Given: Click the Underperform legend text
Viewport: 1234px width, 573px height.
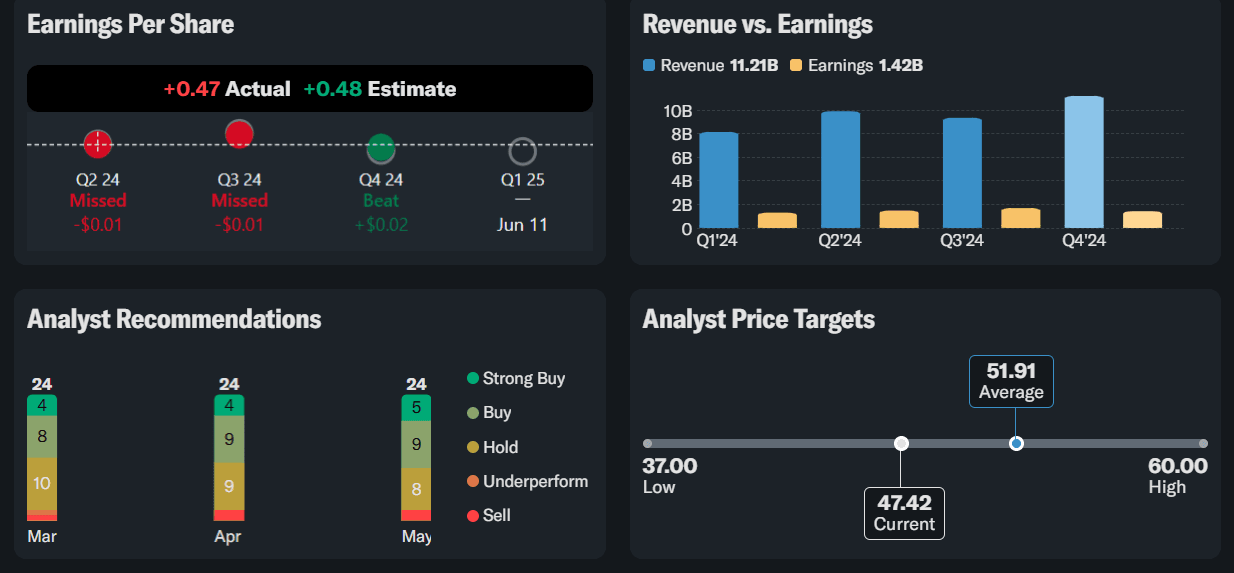Looking at the screenshot, I should pos(536,481).
